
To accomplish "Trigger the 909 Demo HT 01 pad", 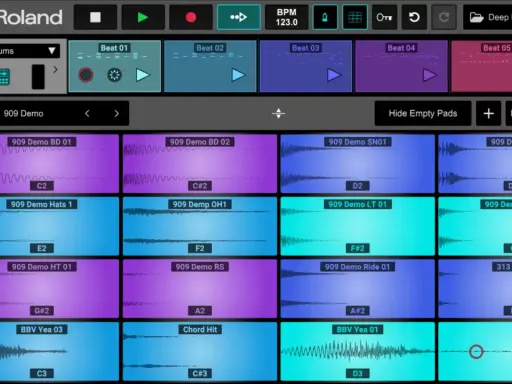I will point(59,289).
